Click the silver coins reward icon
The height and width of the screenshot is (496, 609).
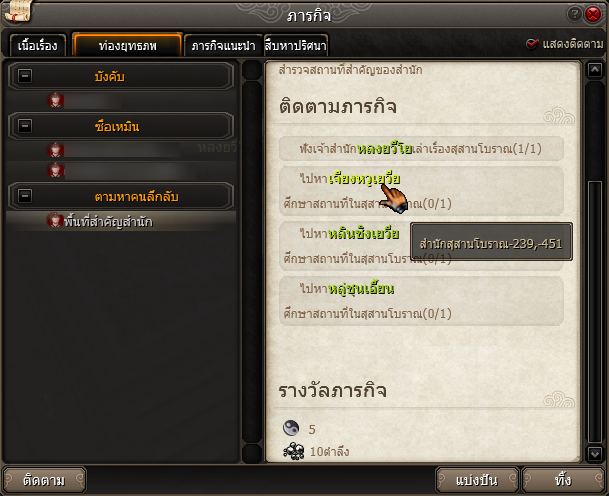[294, 451]
